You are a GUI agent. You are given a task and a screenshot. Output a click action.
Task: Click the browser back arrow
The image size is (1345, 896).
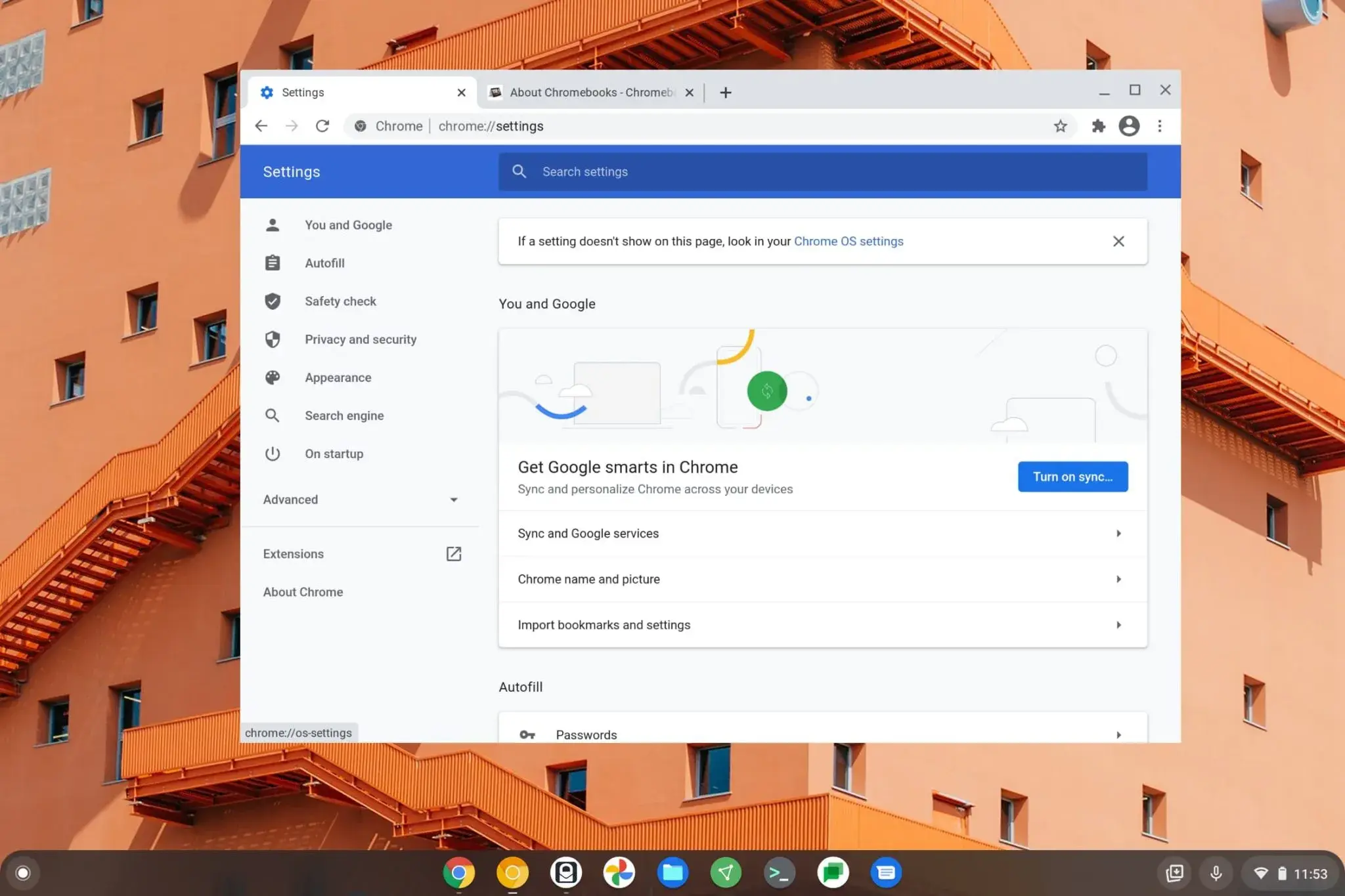261,126
